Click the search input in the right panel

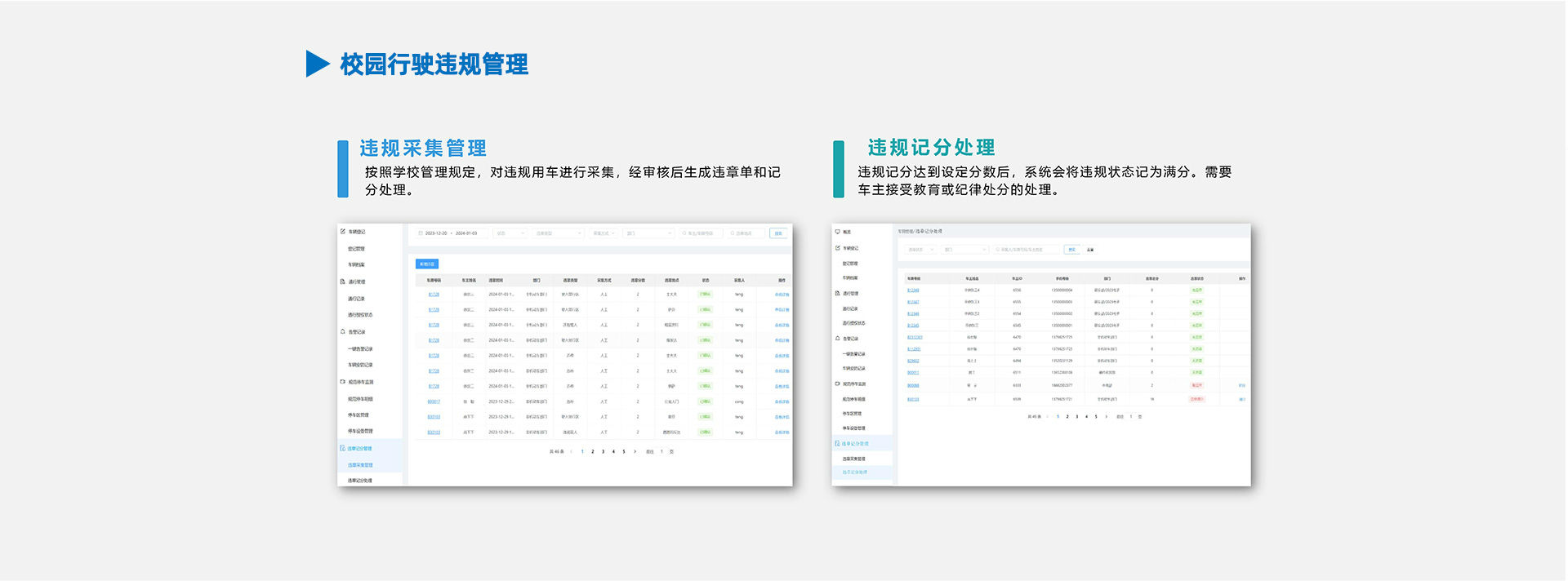(x=1027, y=250)
